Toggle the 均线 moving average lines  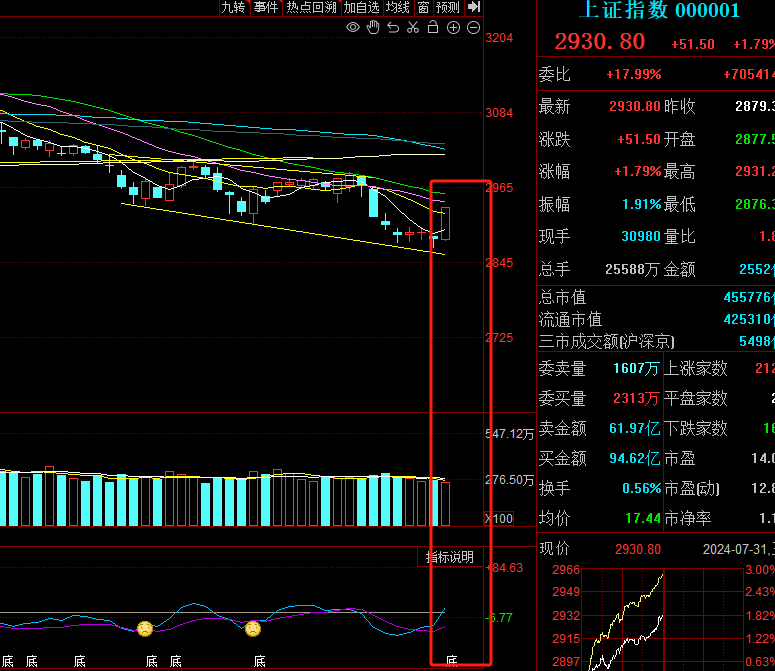point(398,7)
